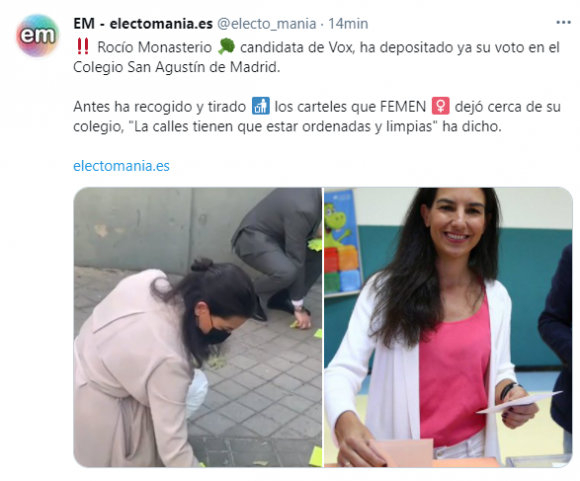580x481 pixels.
Task: Click the 'Colegio San Agustín de Madrid' text
Action: (x=176, y=67)
